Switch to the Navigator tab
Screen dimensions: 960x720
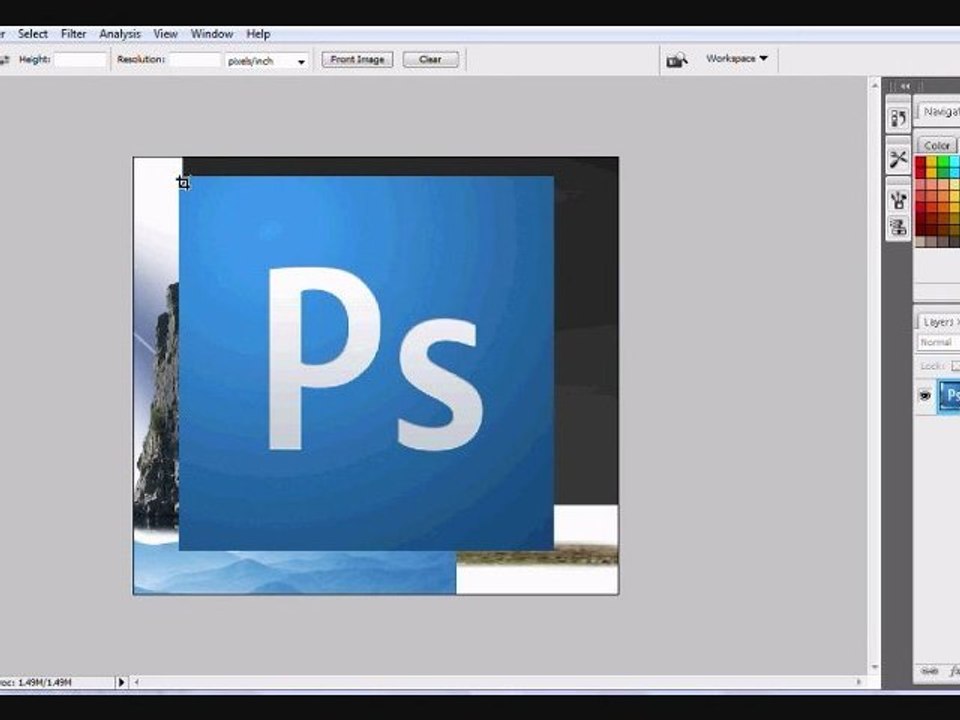click(x=940, y=112)
